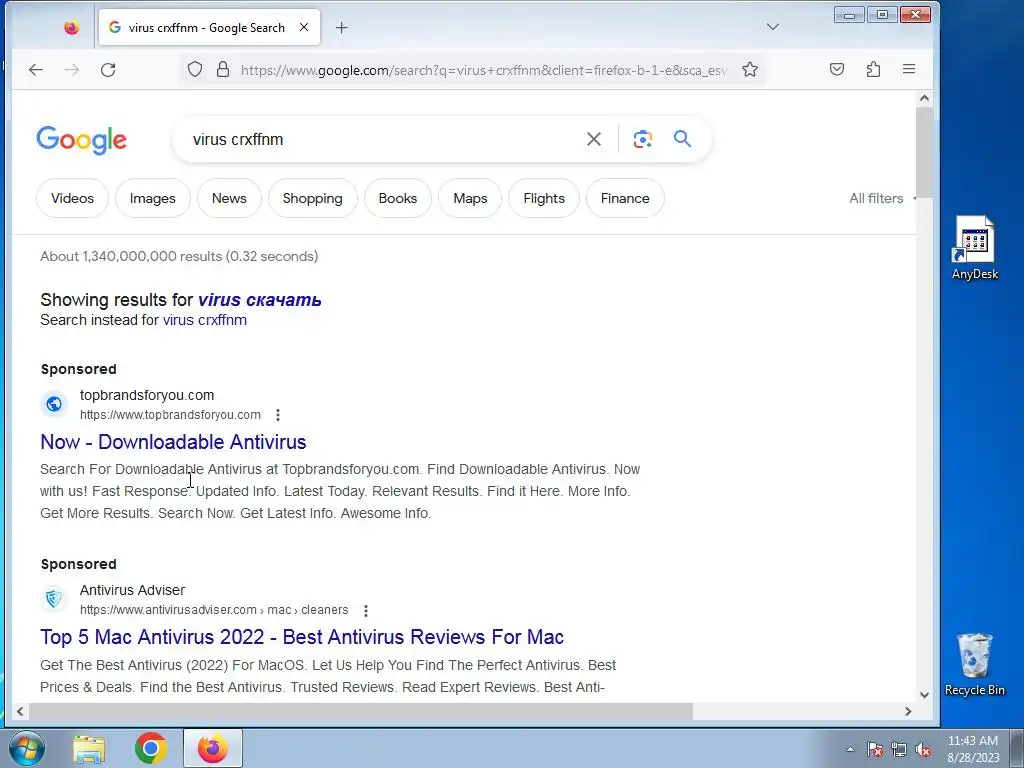Click inside the Google search field
The image size is (1024, 768).
point(385,139)
